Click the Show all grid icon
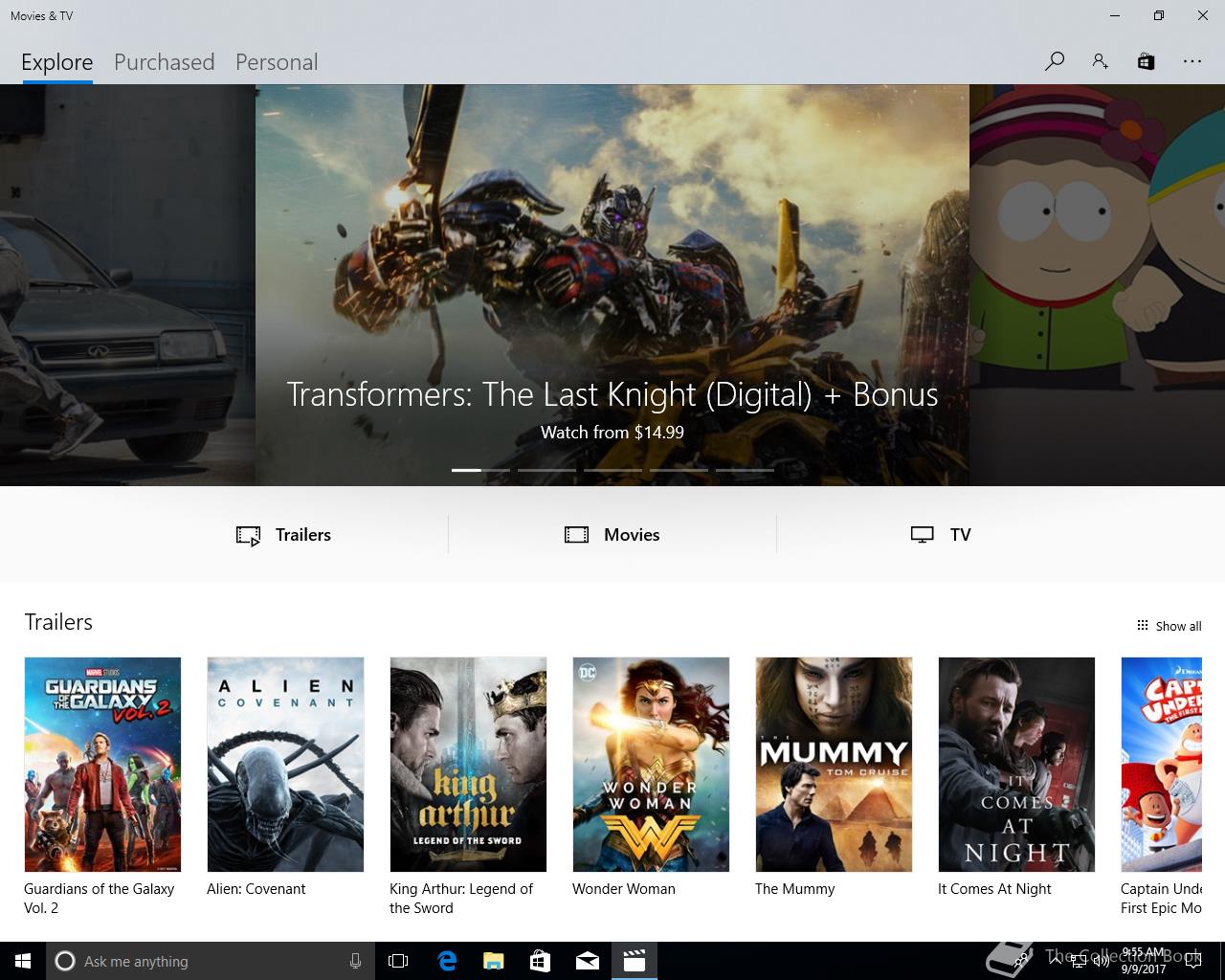1225x980 pixels. pos(1142,626)
